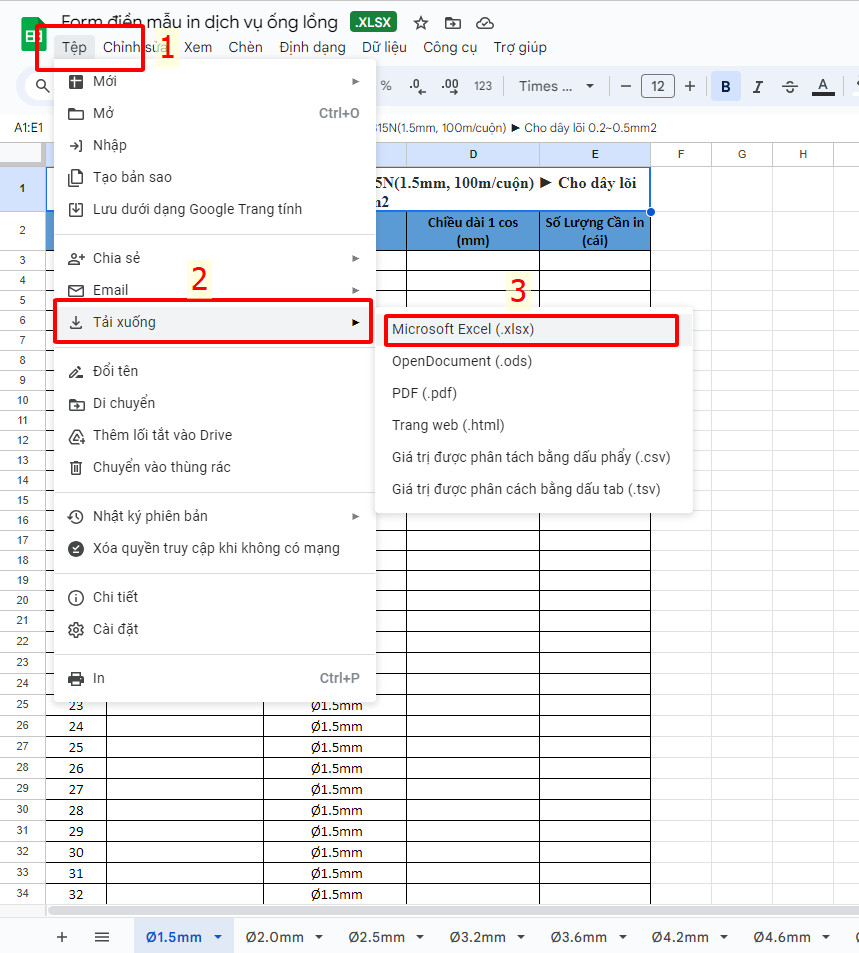
Task: Open the Ø2.0mm sheet tab dropdown arrow
Action: [319, 937]
